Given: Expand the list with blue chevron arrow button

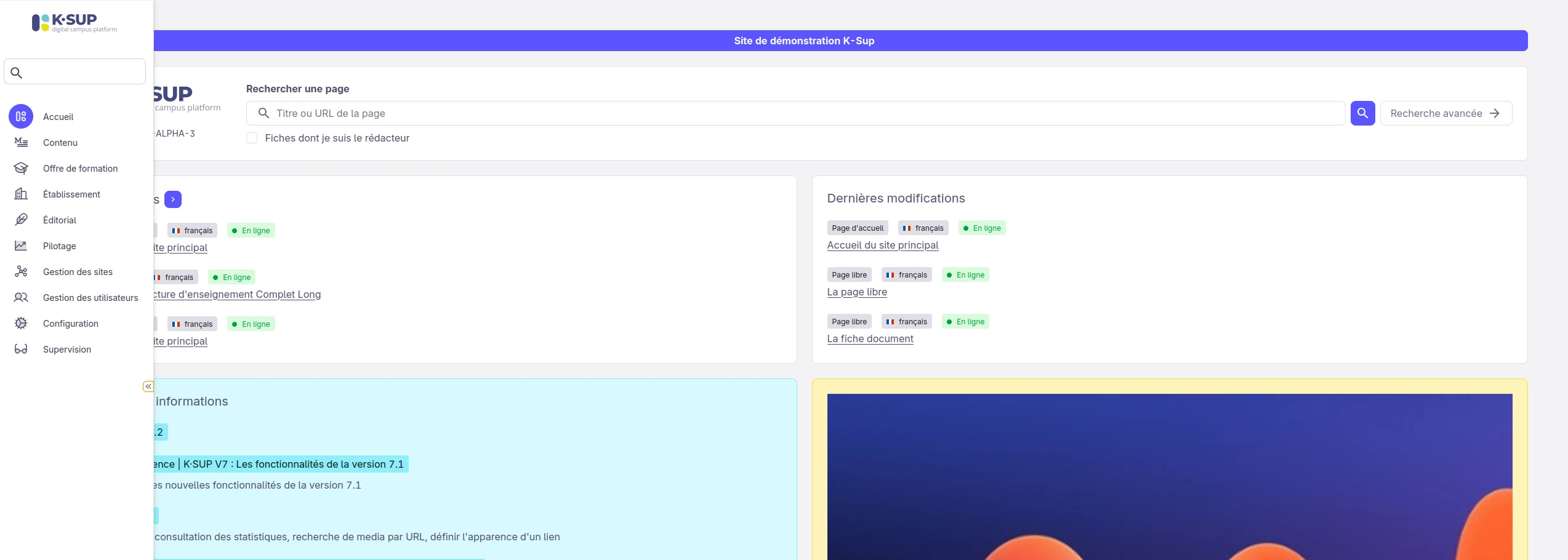Looking at the screenshot, I should [x=173, y=199].
